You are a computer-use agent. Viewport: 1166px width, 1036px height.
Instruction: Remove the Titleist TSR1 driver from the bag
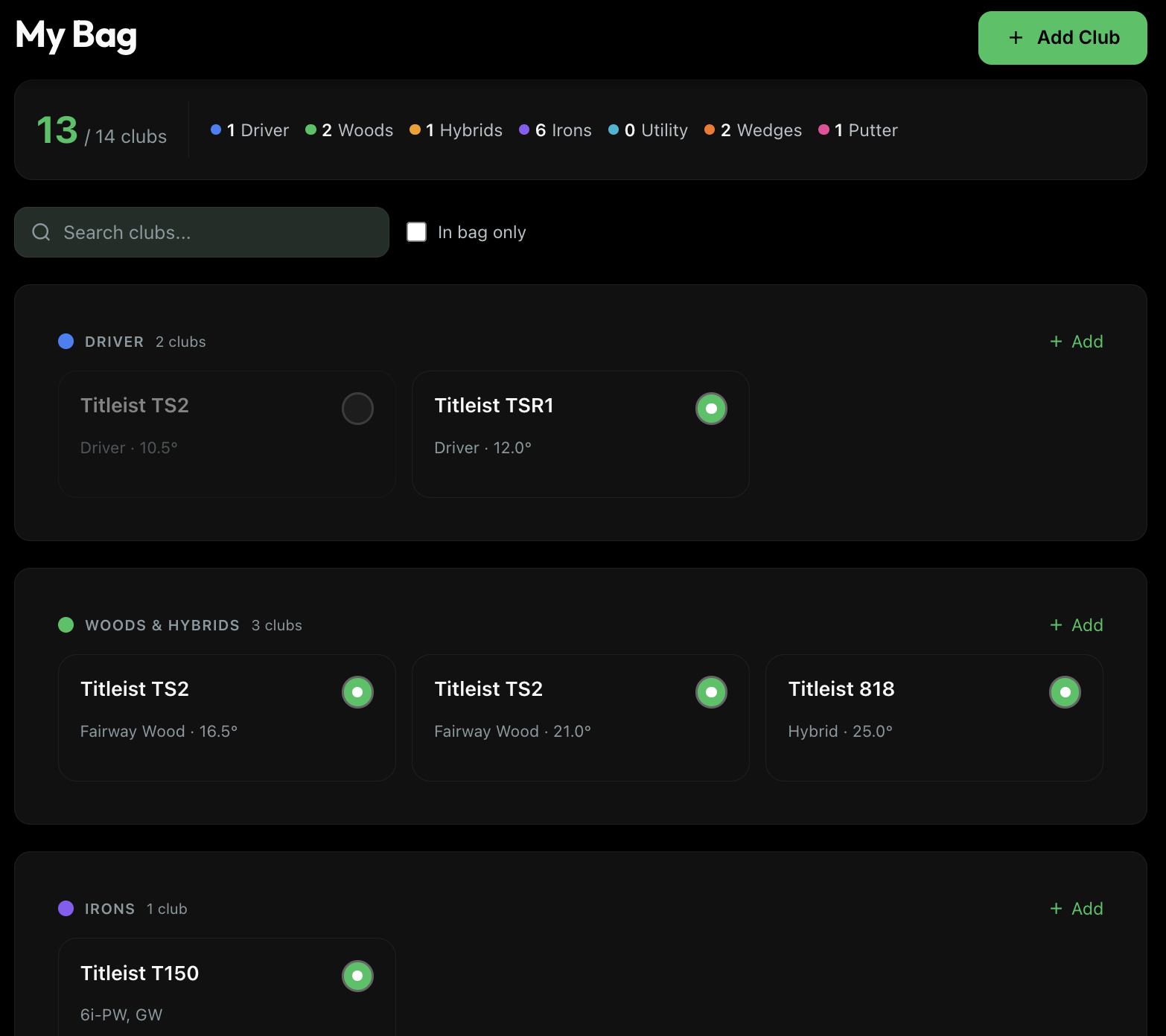711,408
